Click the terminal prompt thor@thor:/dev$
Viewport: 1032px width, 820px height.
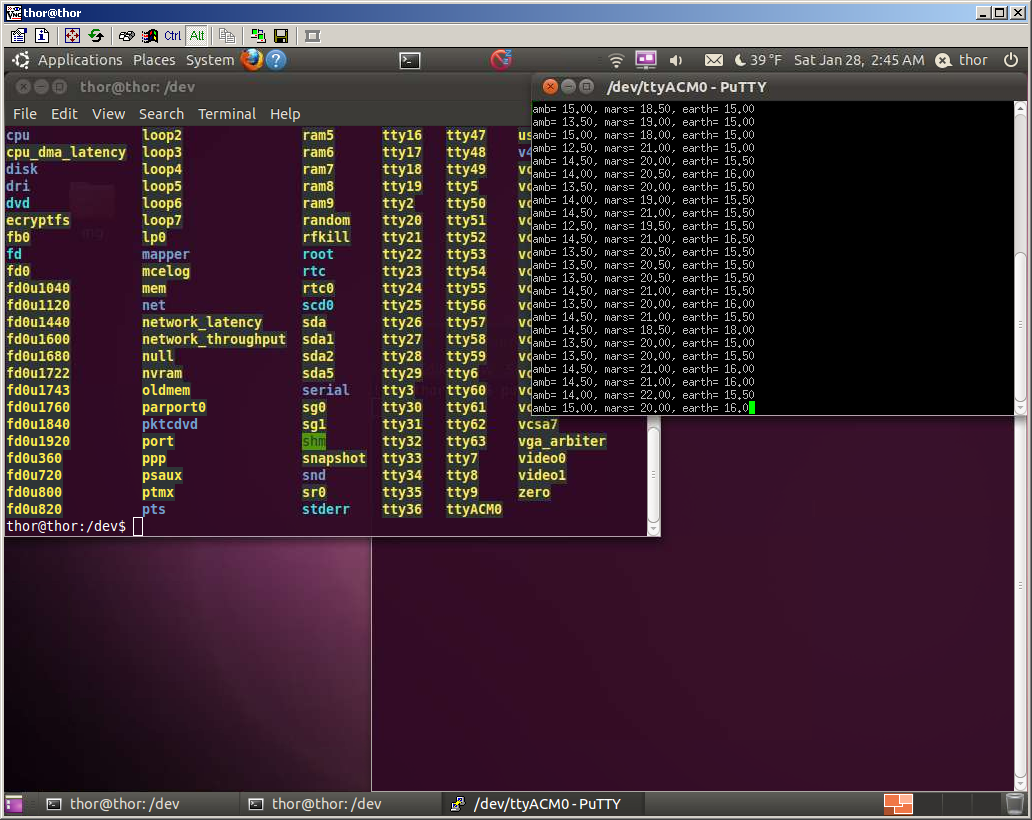point(66,526)
